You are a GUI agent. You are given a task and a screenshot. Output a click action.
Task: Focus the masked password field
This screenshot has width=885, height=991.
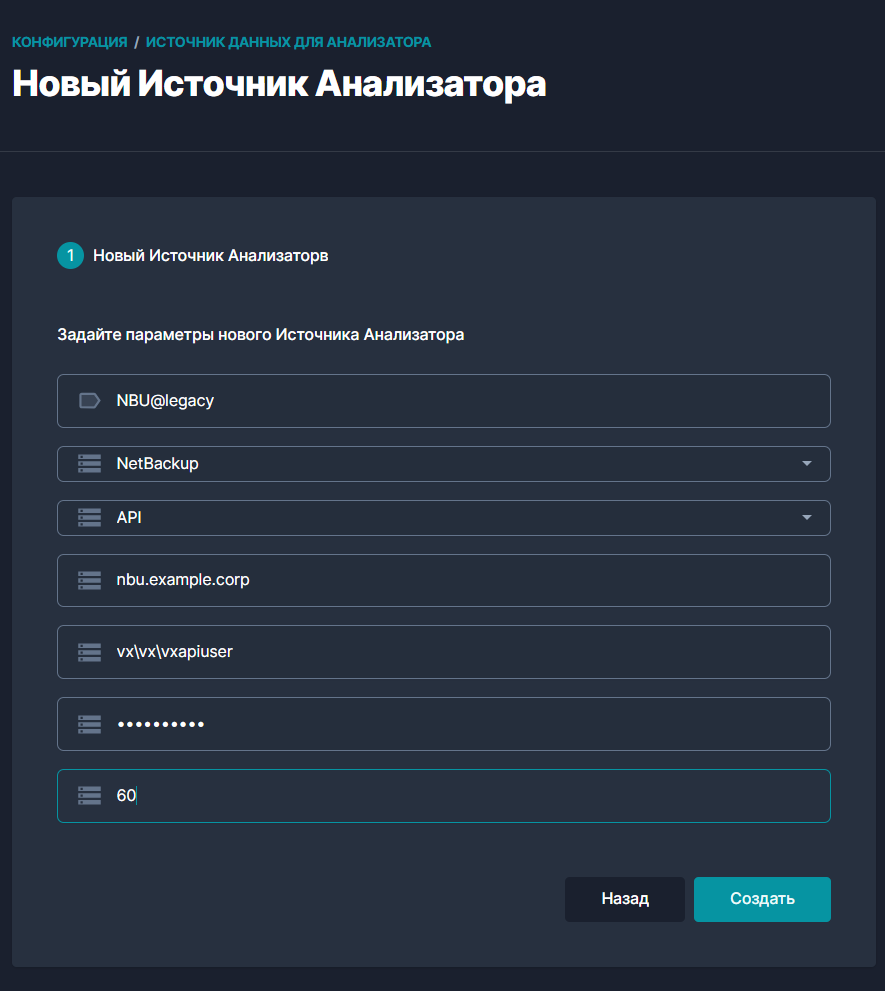point(460,724)
